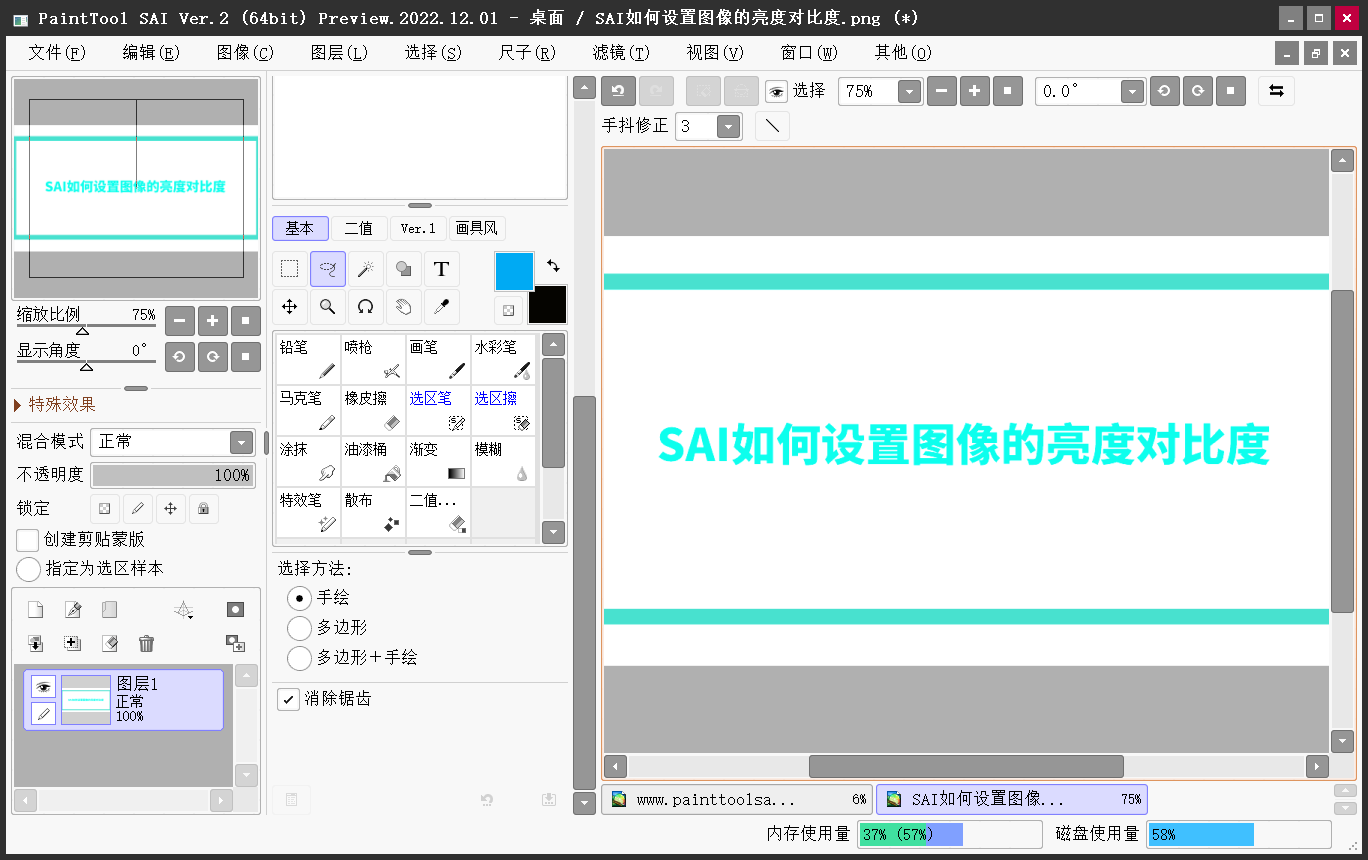
Task: Open the 滤镜 menu
Action: coord(621,53)
